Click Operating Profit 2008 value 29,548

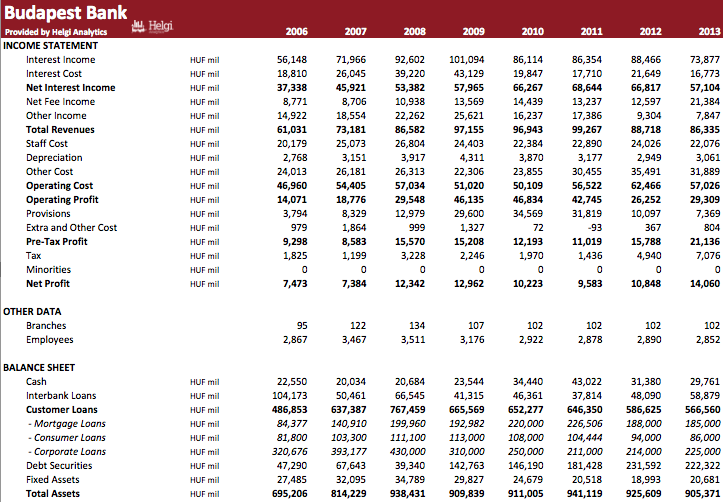(x=410, y=200)
